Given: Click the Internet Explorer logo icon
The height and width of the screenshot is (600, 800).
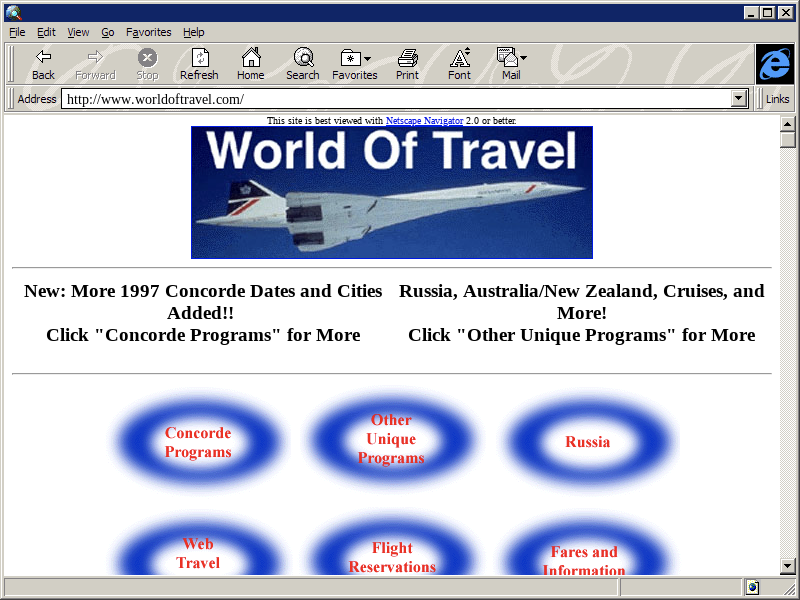Looking at the screenshot, I should [x=774, y=64].
